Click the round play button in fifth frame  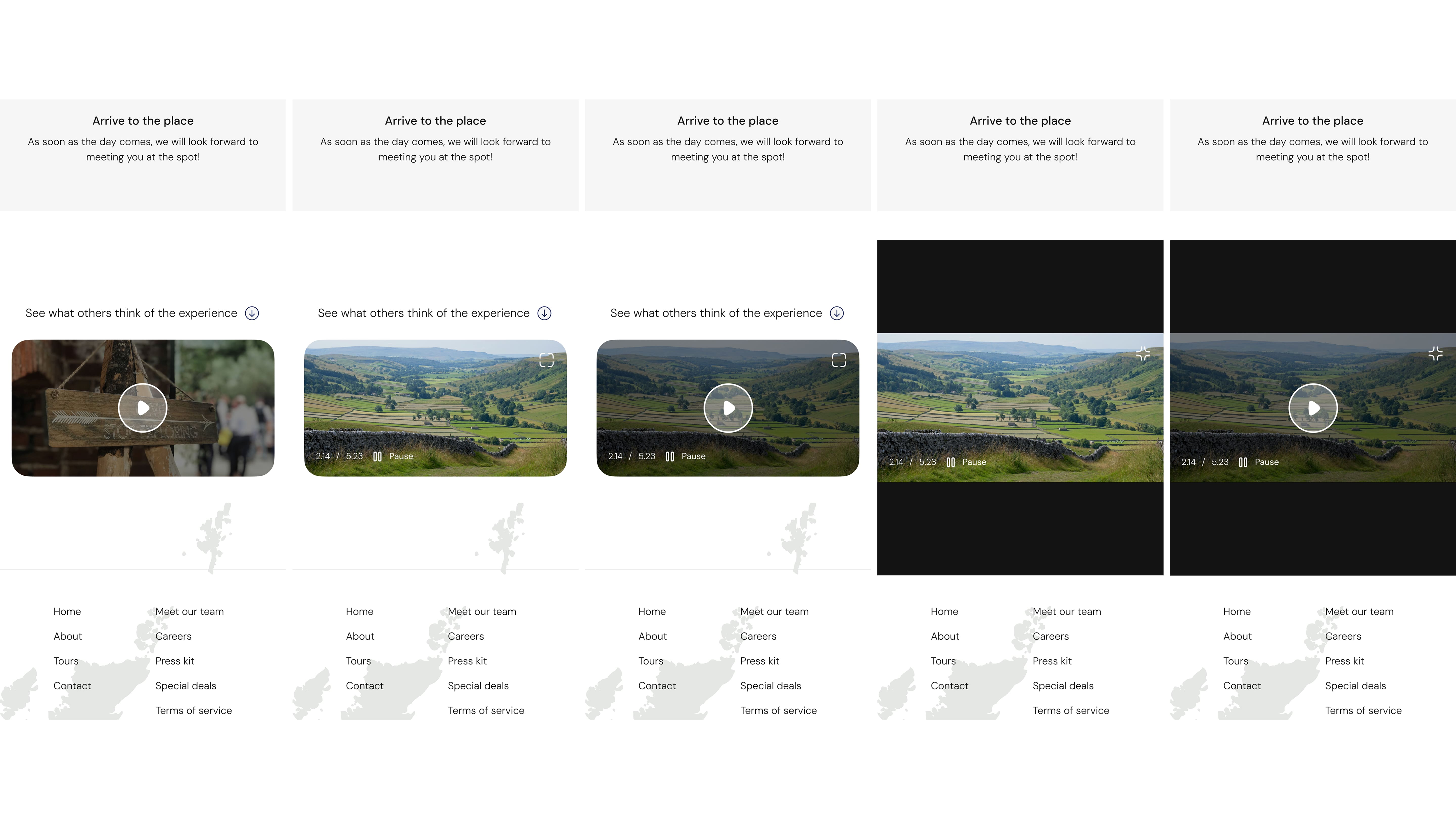(1312, 407)
